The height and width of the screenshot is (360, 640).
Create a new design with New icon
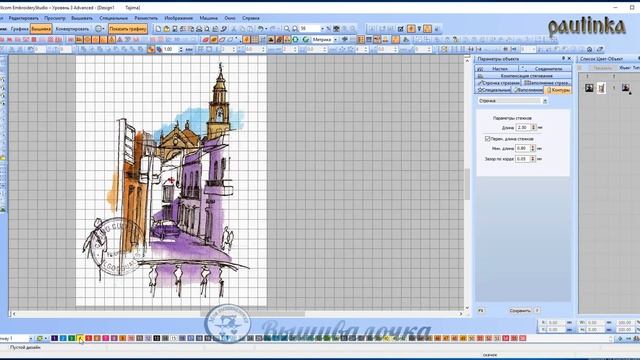tap(158, 29)
